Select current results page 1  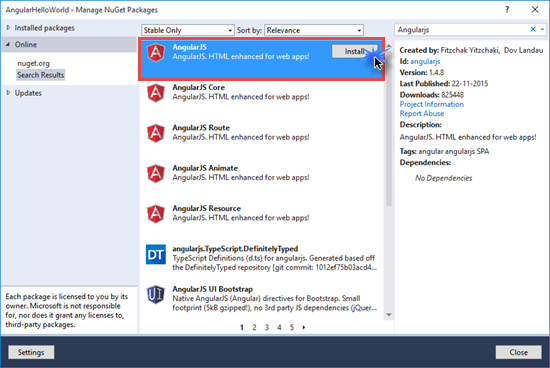242,327
